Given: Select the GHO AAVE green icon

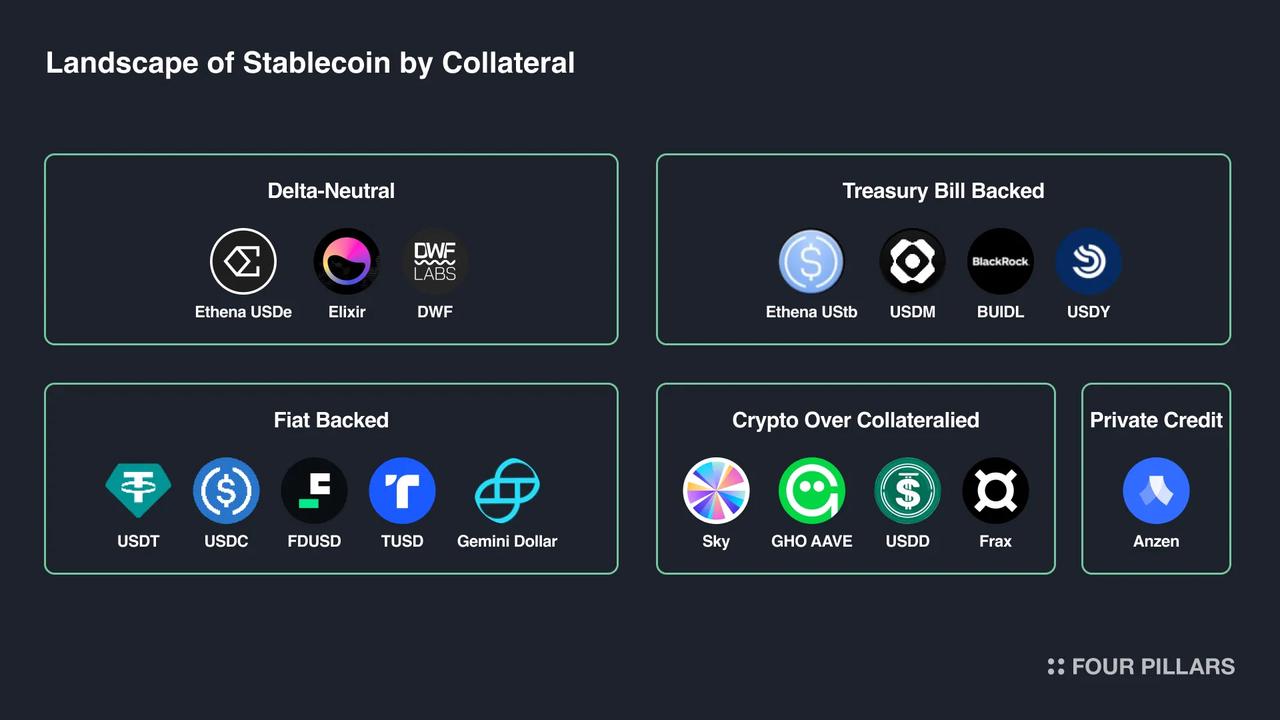Looking at the screenshot, I should tap(812, 491).
